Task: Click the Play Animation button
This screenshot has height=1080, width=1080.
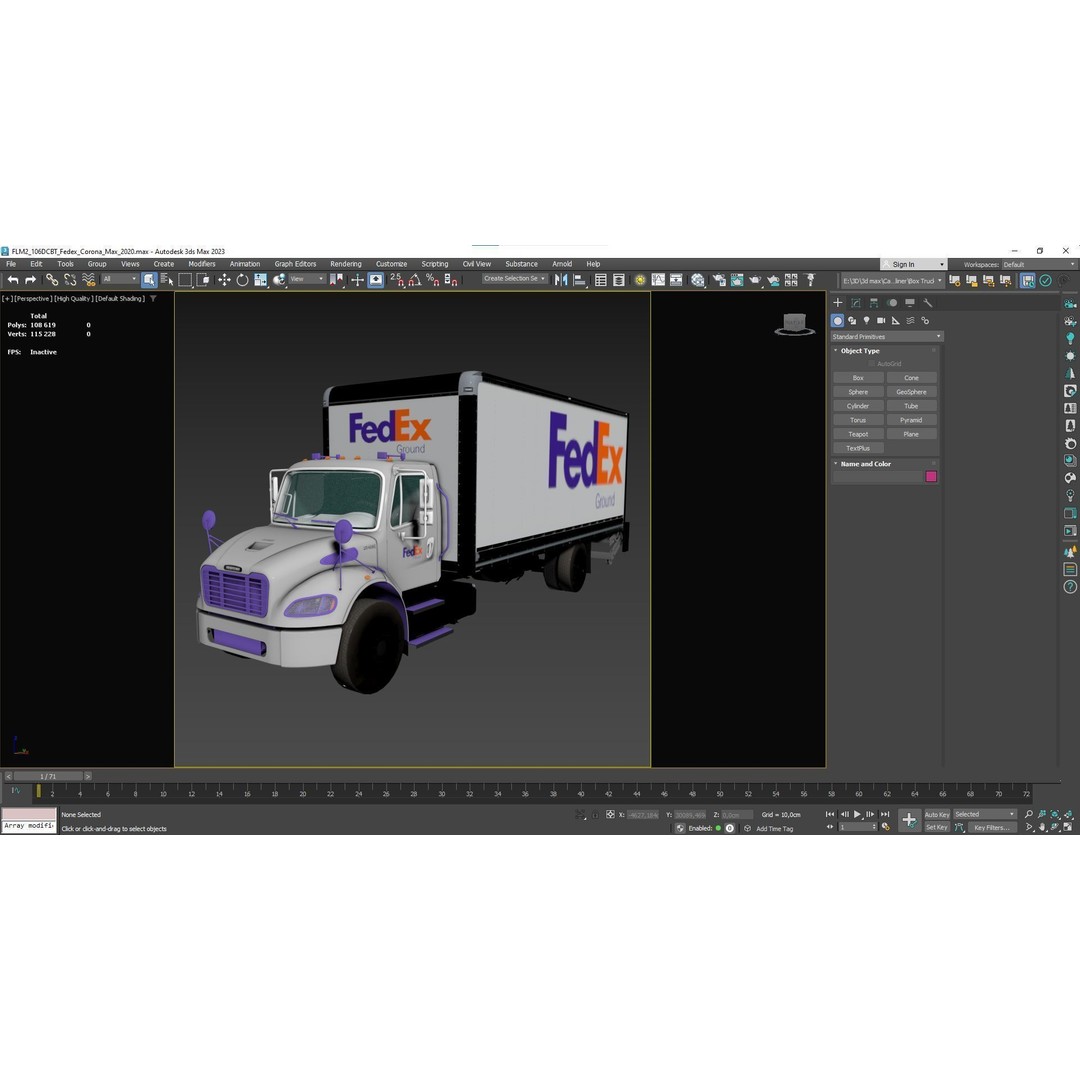Action: click(858, 814)
